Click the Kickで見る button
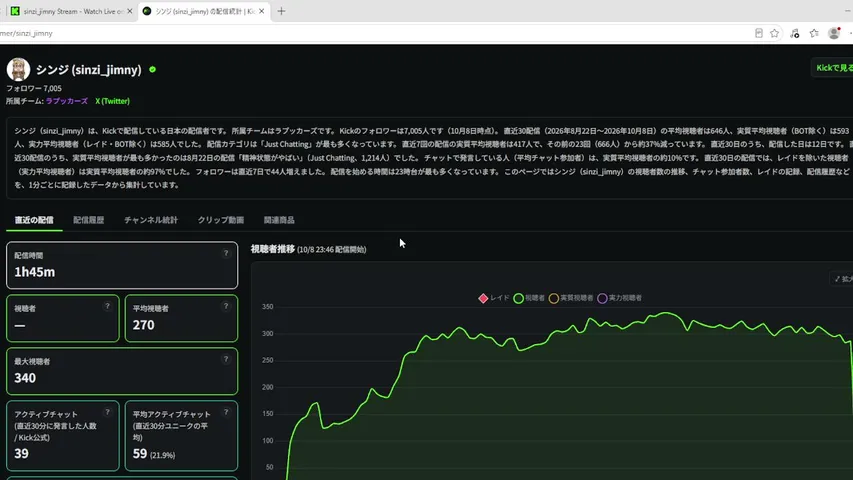The width and height of the screenshot is (853, 480). pos(833,68)
